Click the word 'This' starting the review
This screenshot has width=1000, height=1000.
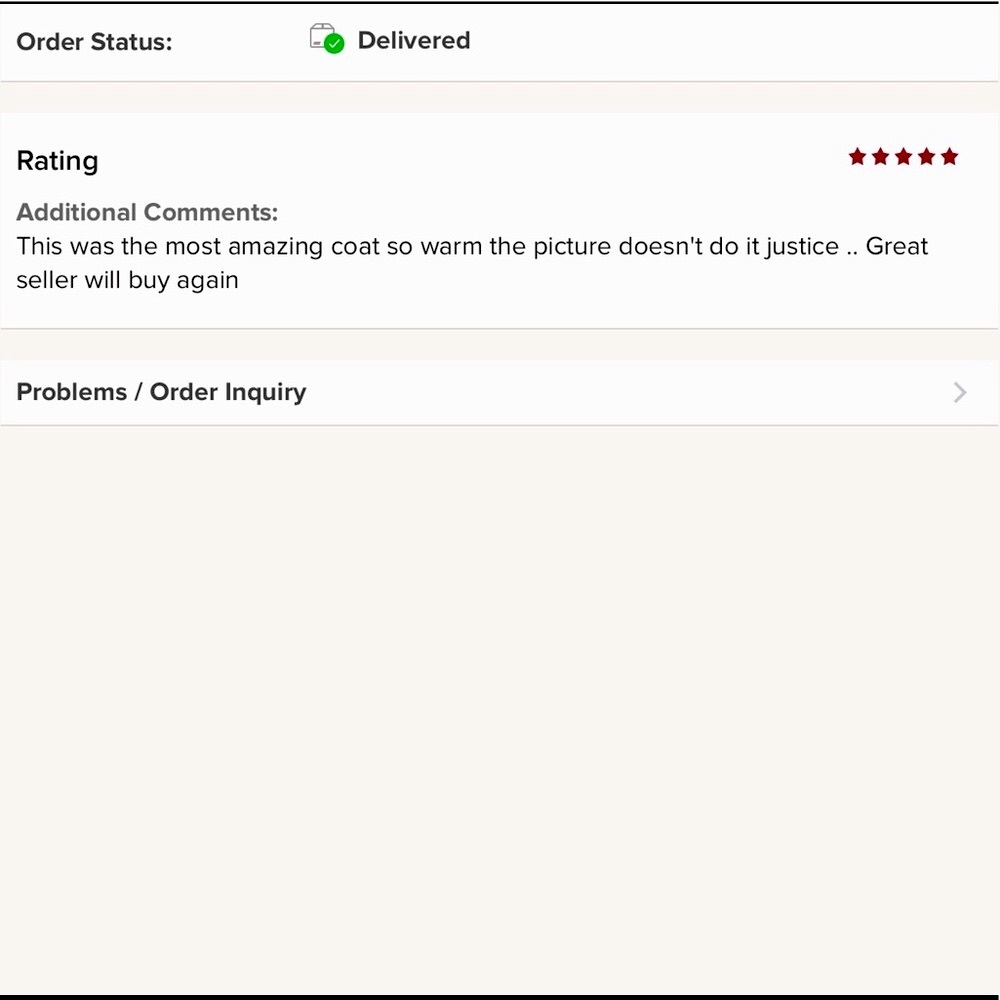click(x=39, y=246)
